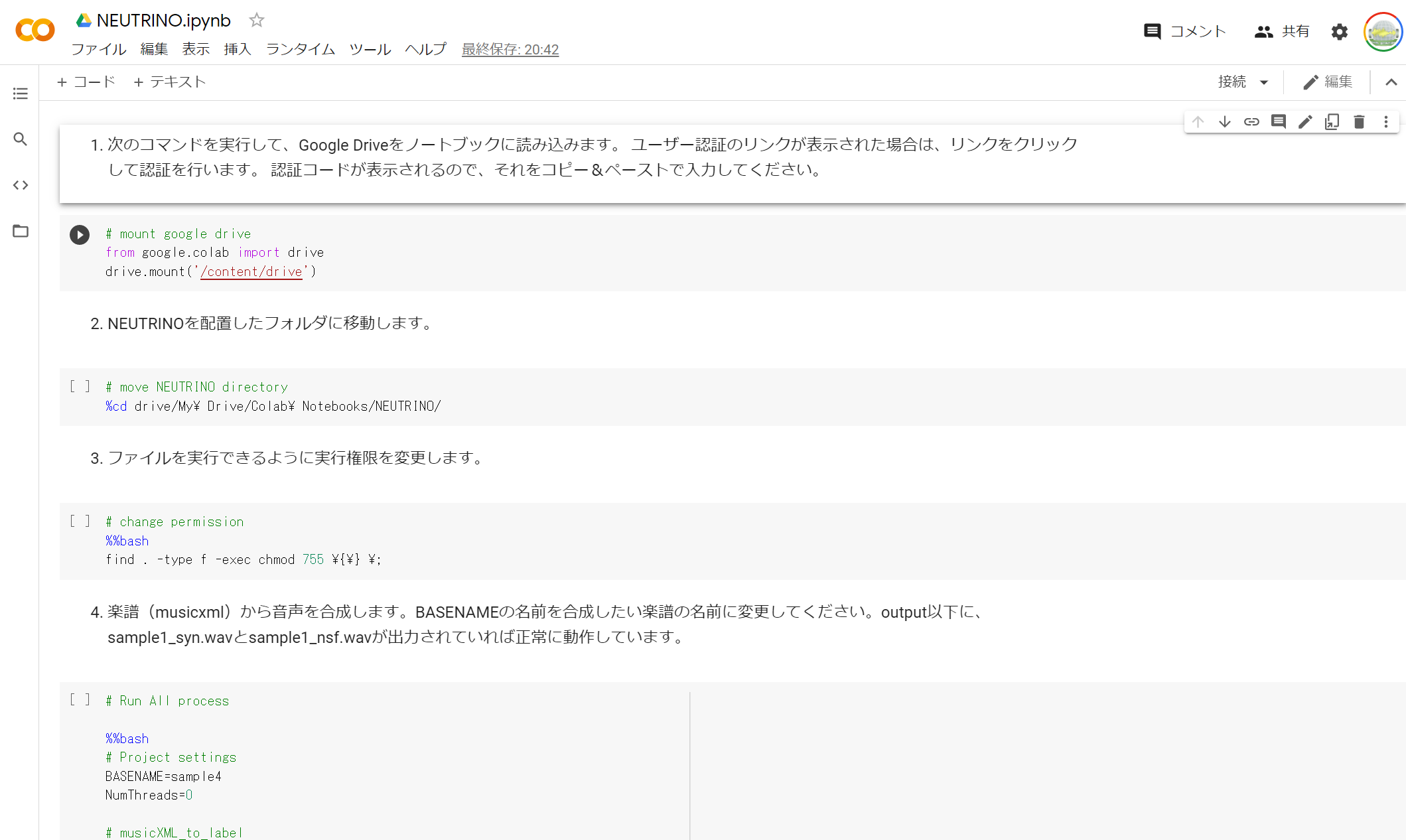Delete the selected cell
This screenshot has height=840, width=1406.
1359,122
